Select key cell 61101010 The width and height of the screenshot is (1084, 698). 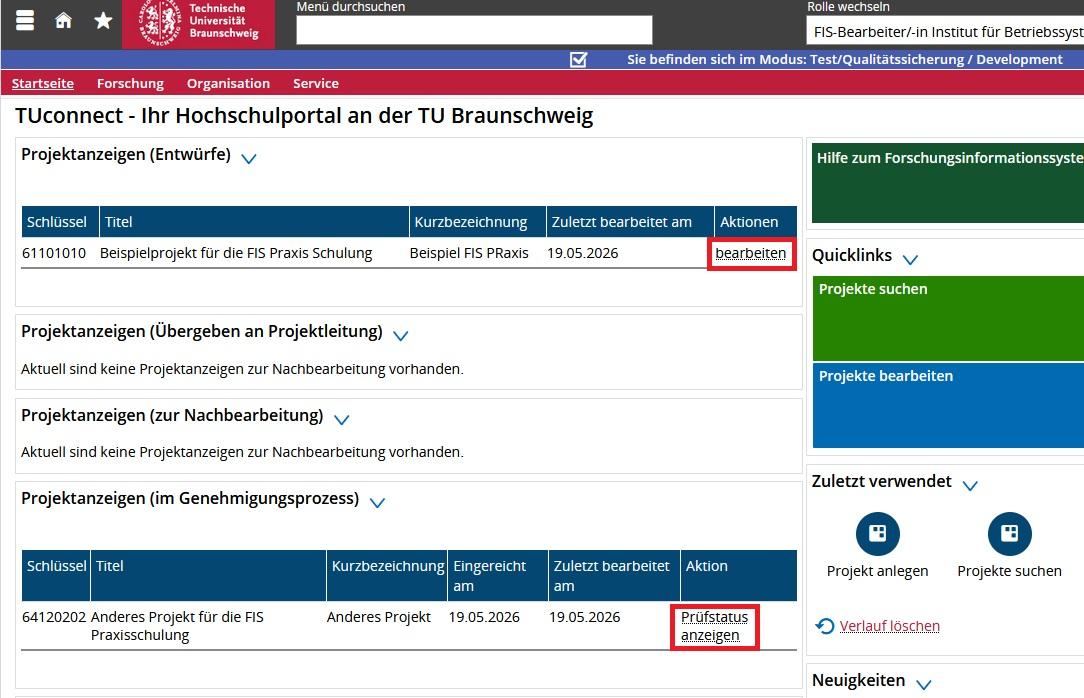click(54, 254)
